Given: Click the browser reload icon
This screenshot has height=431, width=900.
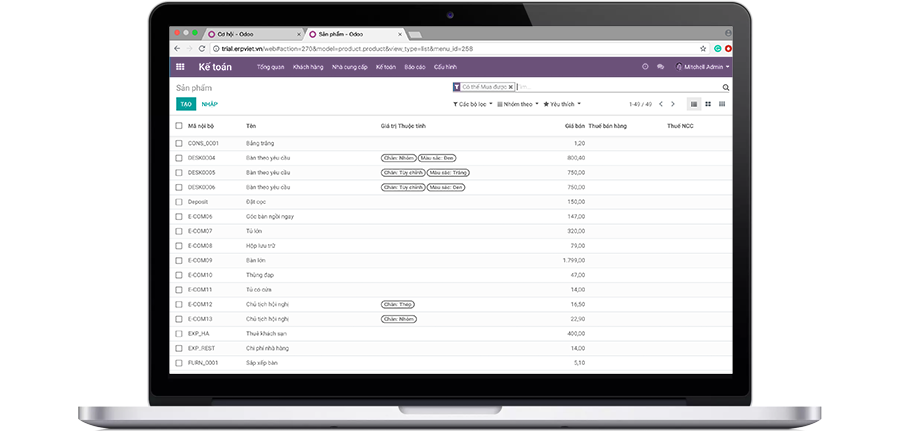Looking at the screenshot, I should click(x=202, y=48).
